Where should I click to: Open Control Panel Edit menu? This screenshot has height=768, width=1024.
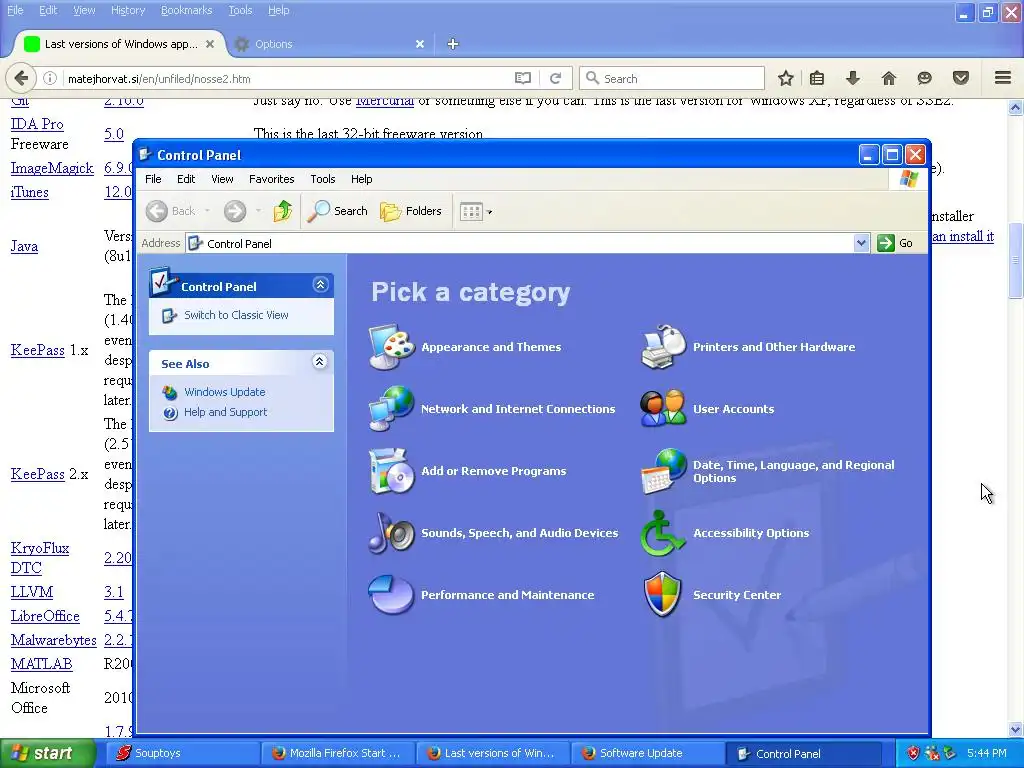(186, 179)
